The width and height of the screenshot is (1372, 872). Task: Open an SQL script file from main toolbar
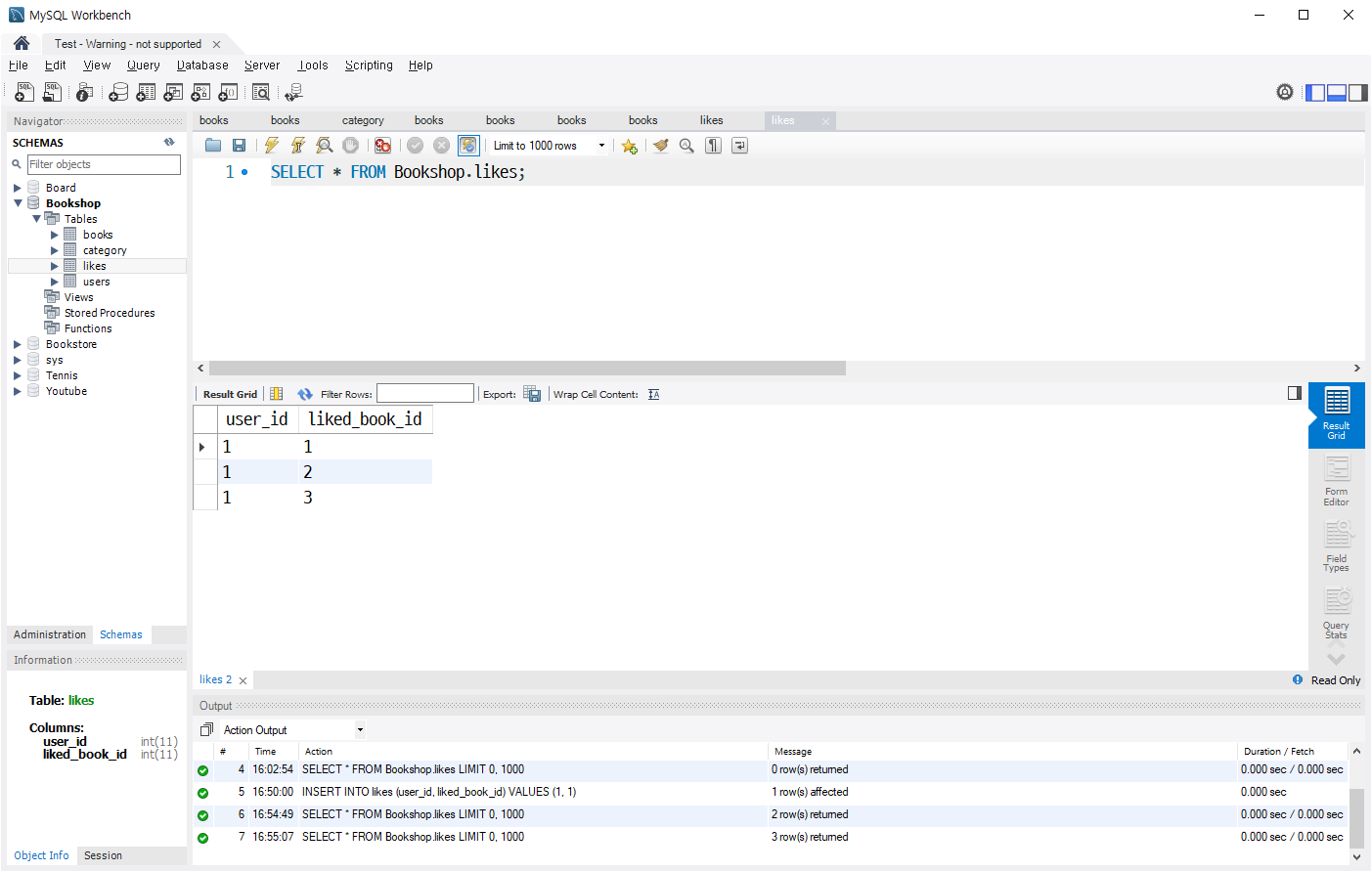(52, 92)
